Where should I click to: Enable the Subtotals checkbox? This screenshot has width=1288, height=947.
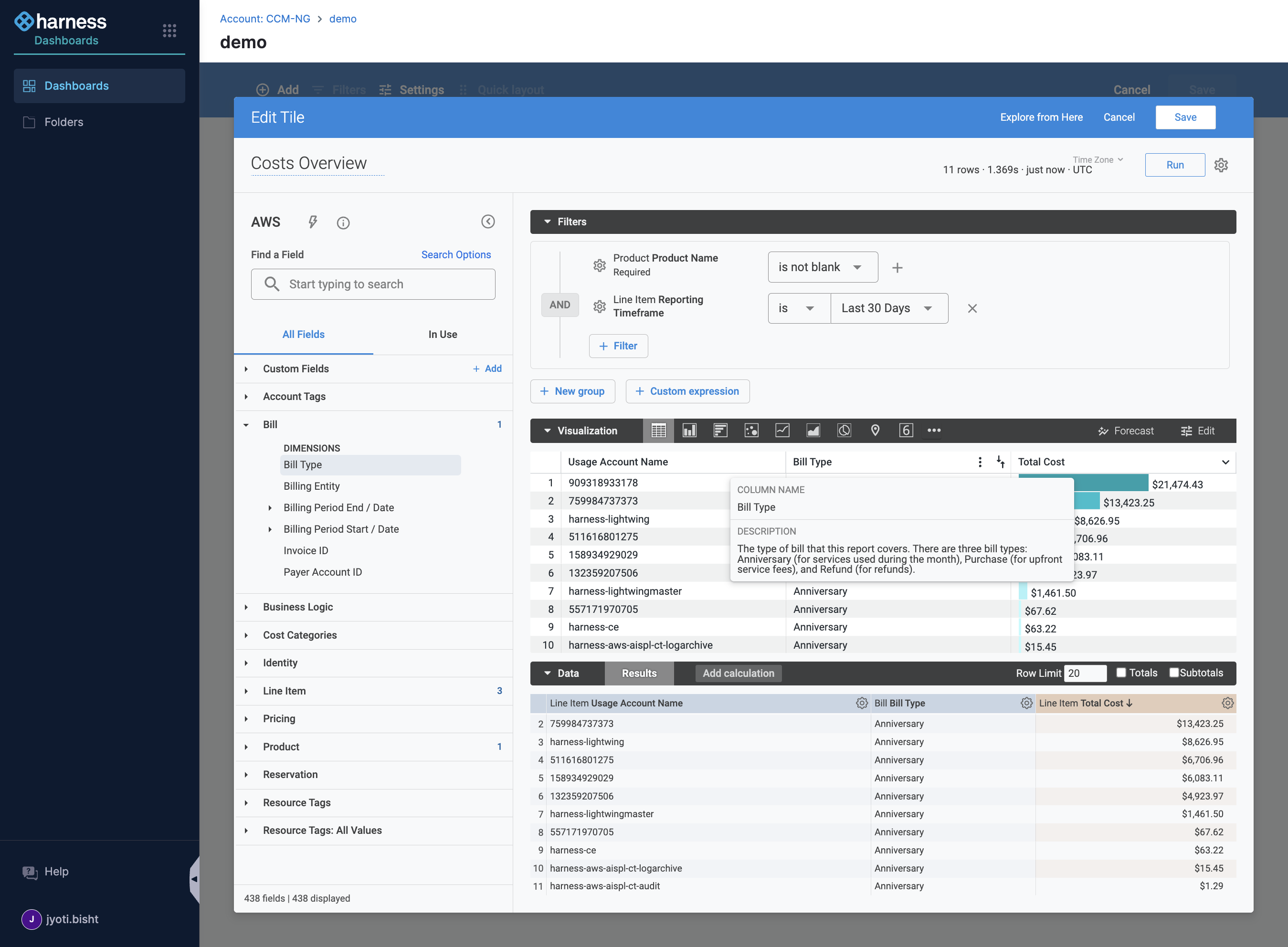click(1174, 673)
